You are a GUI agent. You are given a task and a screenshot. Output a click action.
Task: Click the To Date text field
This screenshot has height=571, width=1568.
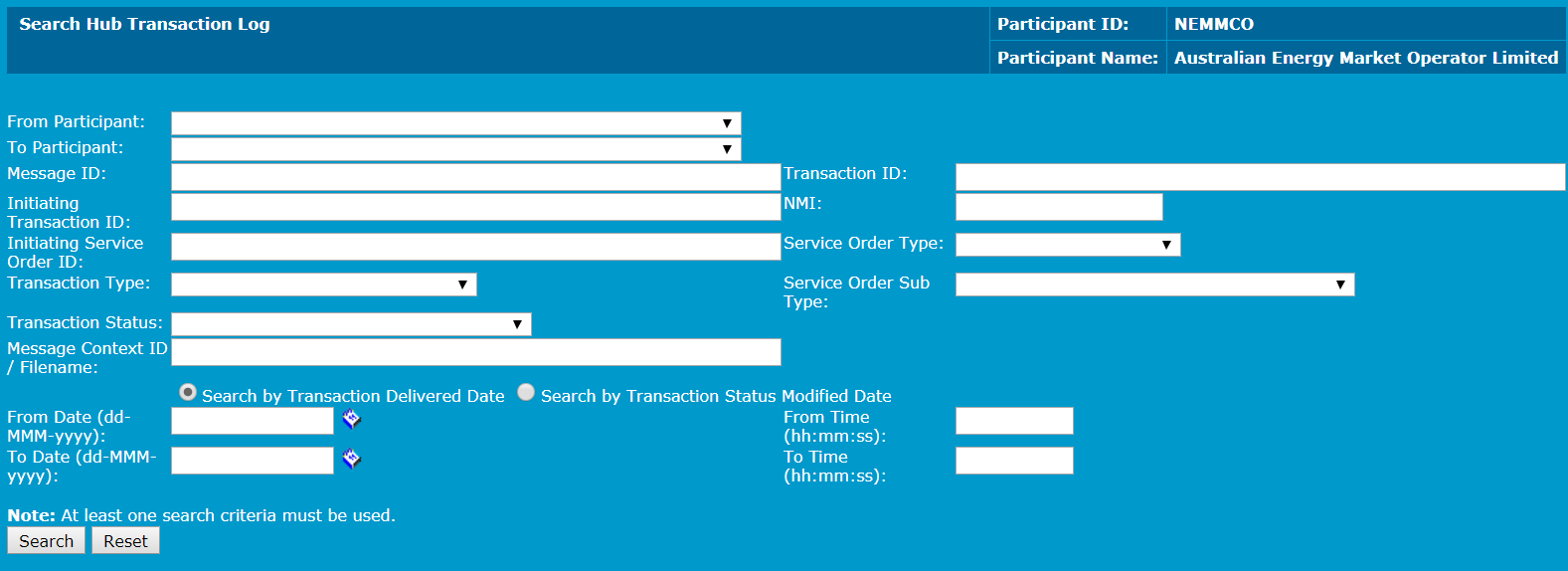tap(252, 461)
